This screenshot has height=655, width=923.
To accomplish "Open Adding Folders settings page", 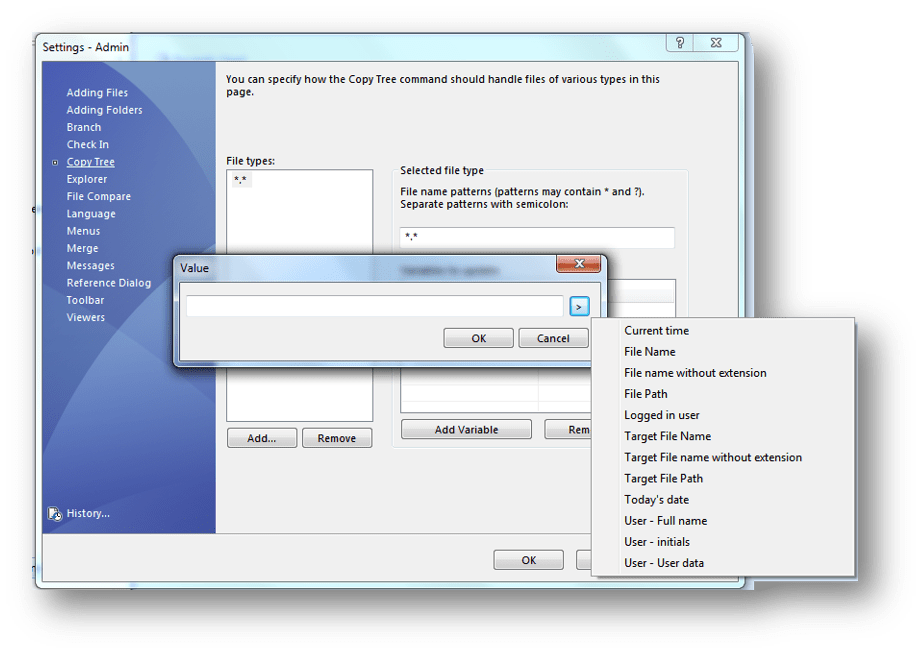I will tap(104, 109).
